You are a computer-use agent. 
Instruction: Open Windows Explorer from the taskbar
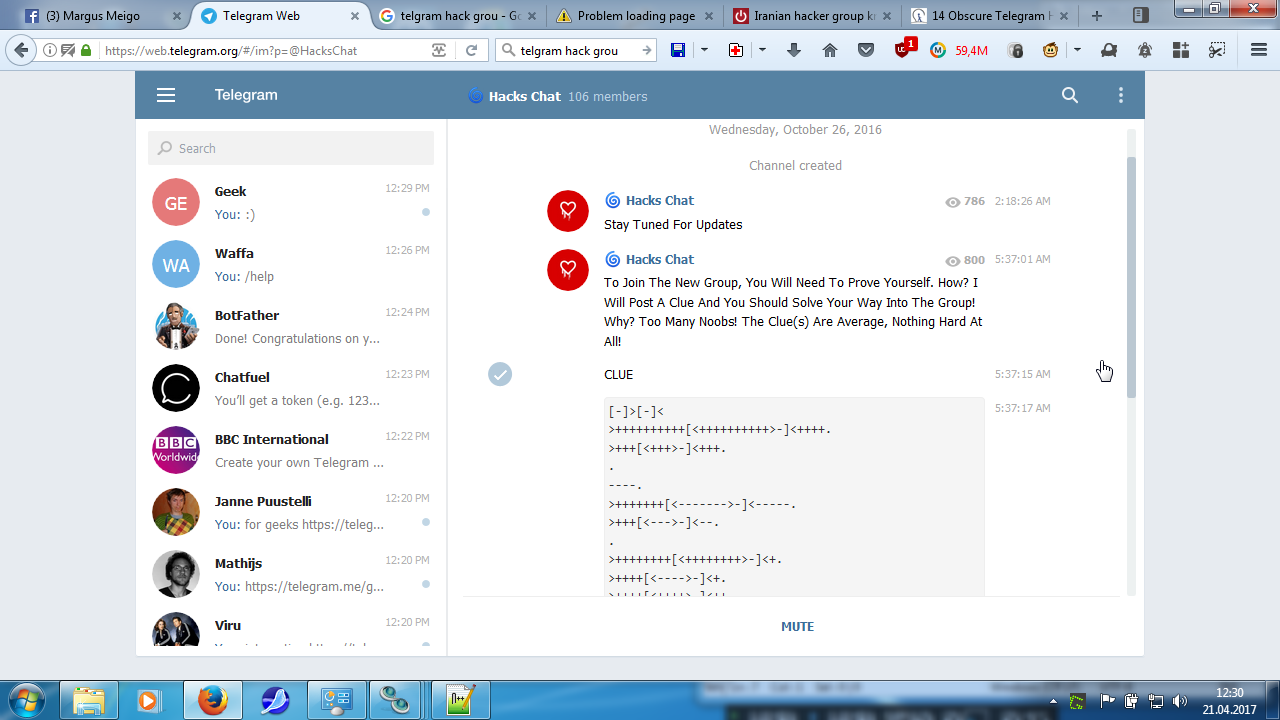pyautogui.click(x=89, y=700)
